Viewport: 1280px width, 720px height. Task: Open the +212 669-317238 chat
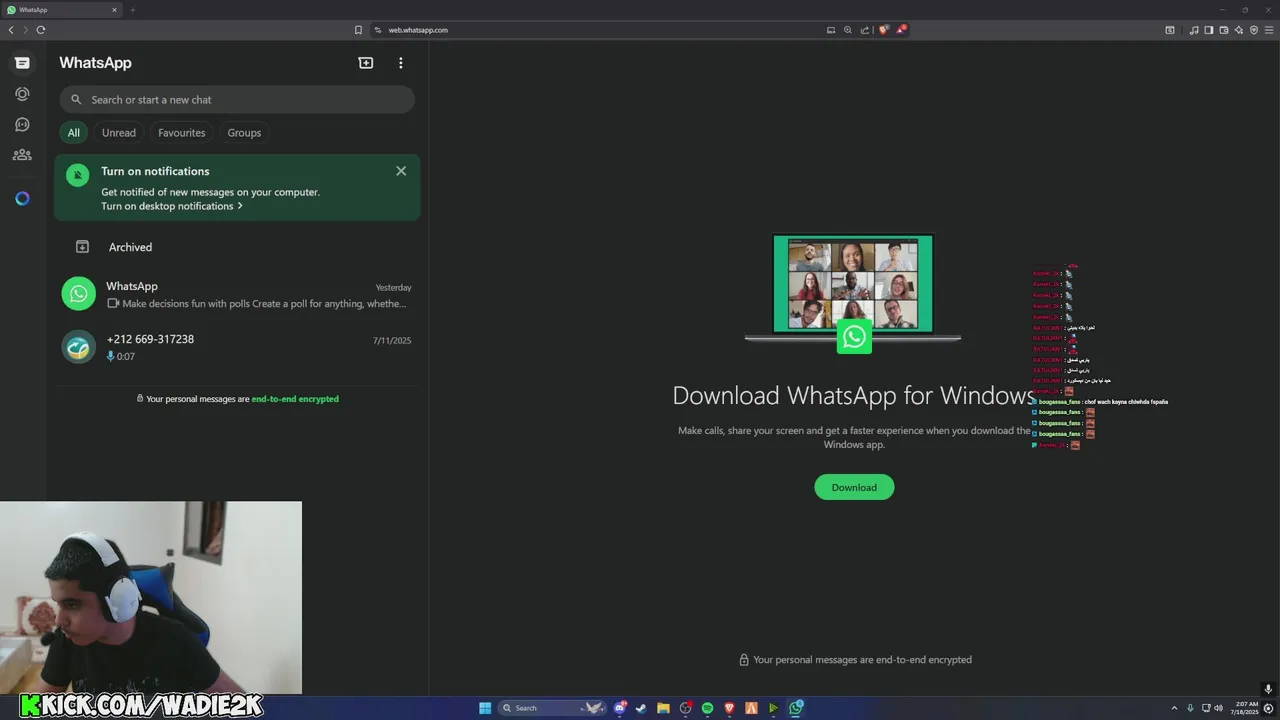point(237,347)
